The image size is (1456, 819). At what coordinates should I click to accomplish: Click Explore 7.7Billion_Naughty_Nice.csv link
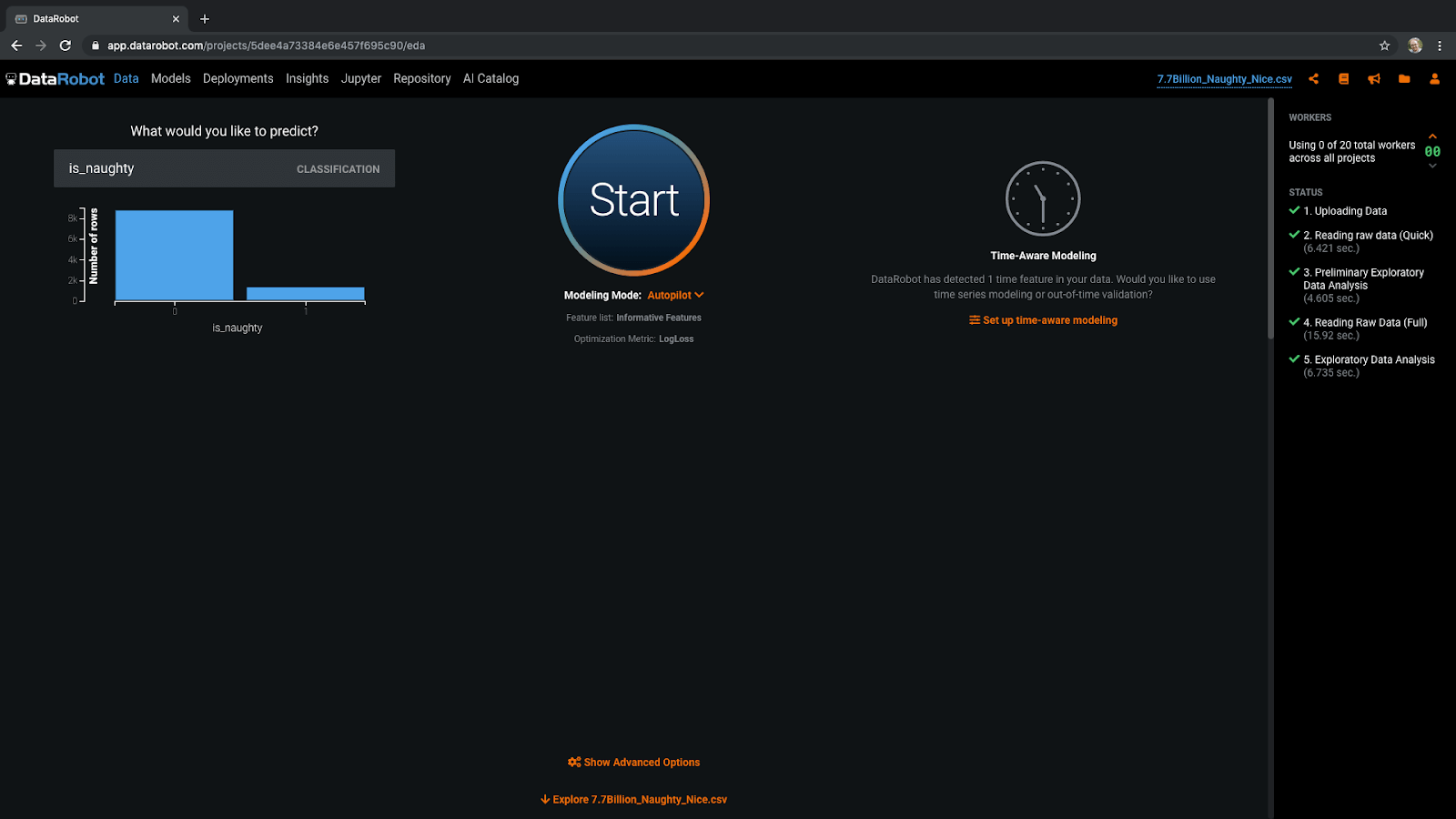coord(633,800)
